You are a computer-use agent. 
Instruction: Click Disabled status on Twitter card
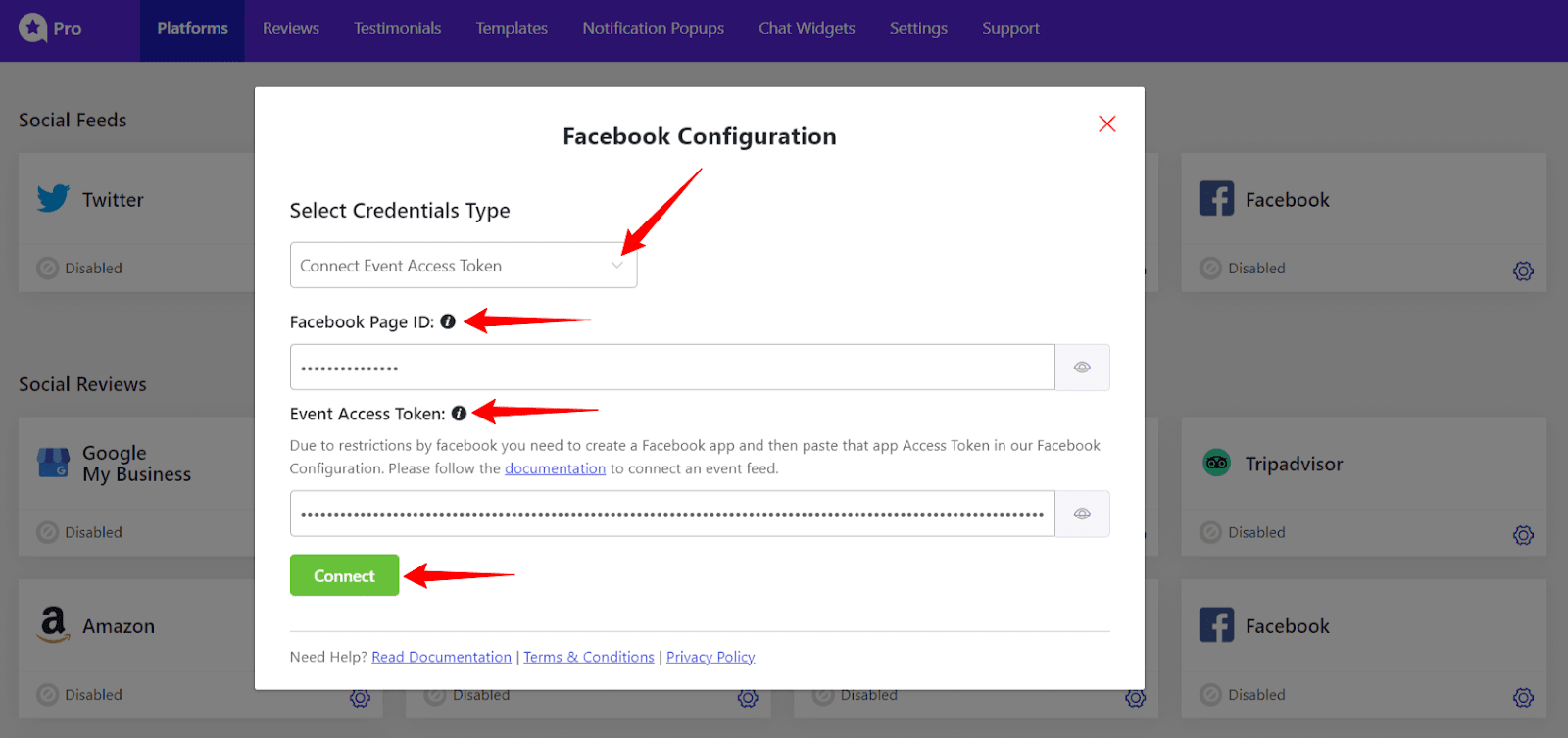pos(79,268)
